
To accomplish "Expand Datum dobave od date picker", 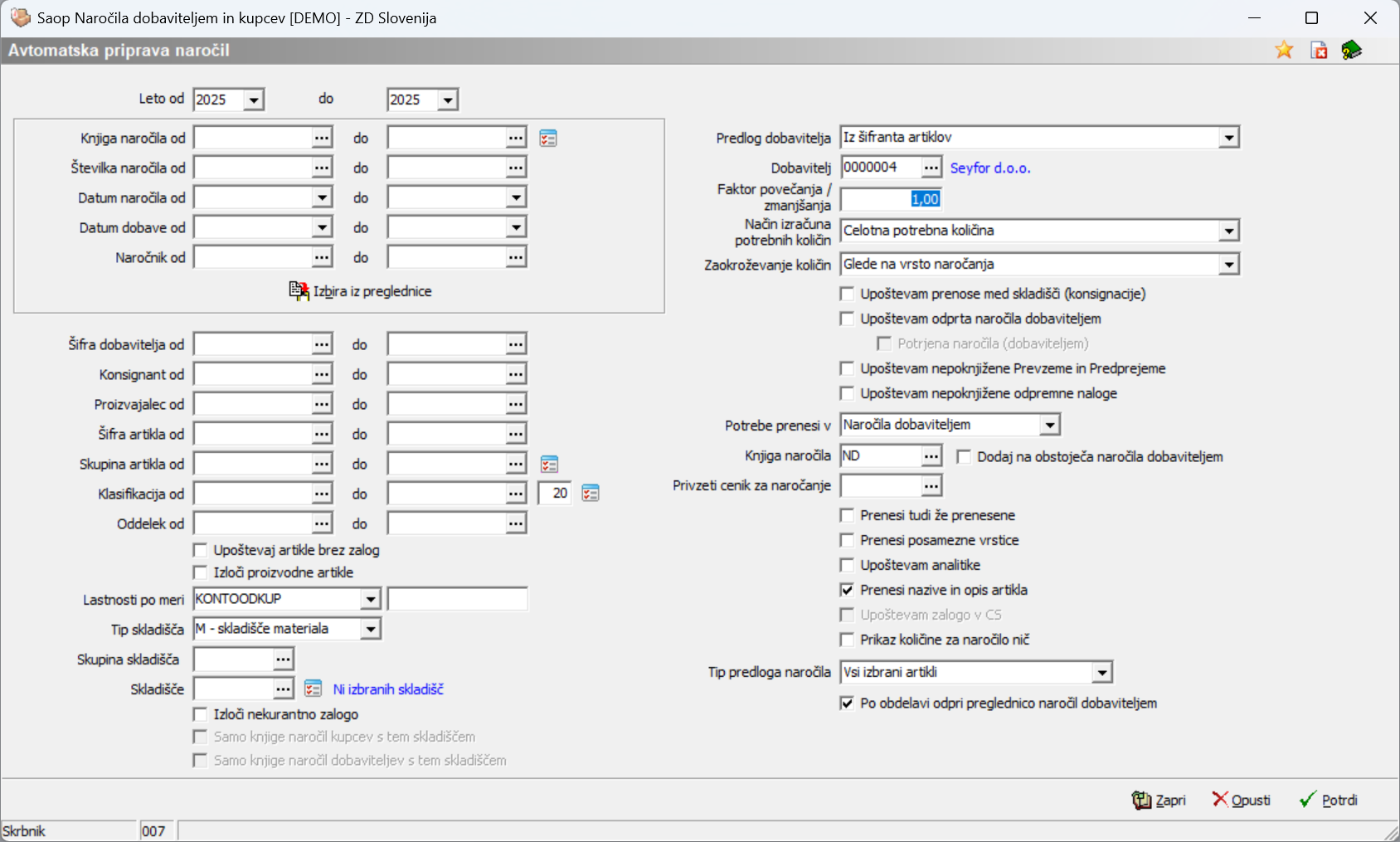I will click(322, 227).
